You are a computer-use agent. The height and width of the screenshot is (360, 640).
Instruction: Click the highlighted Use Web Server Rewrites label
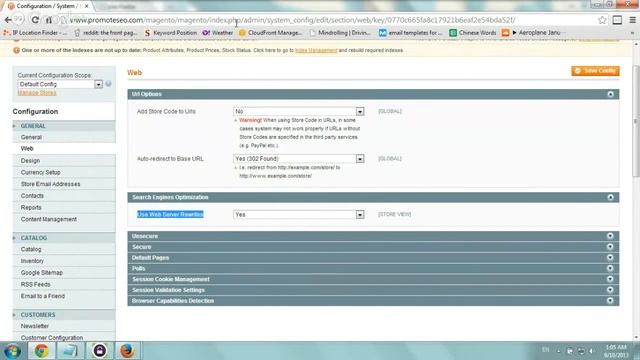tap(170, 214)
